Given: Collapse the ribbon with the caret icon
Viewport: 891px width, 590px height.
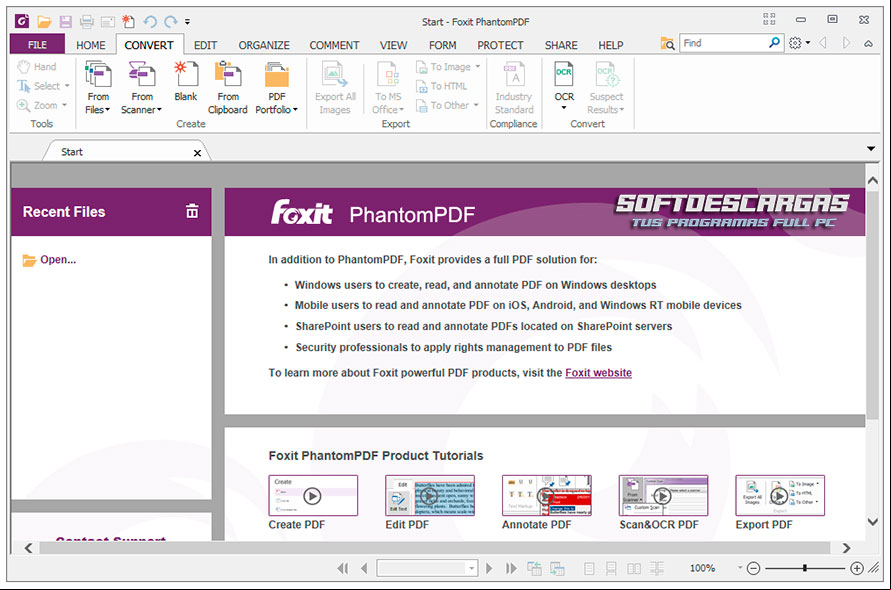Looking at the screenshot, I should pyautogui.click(x=868, y=43).
